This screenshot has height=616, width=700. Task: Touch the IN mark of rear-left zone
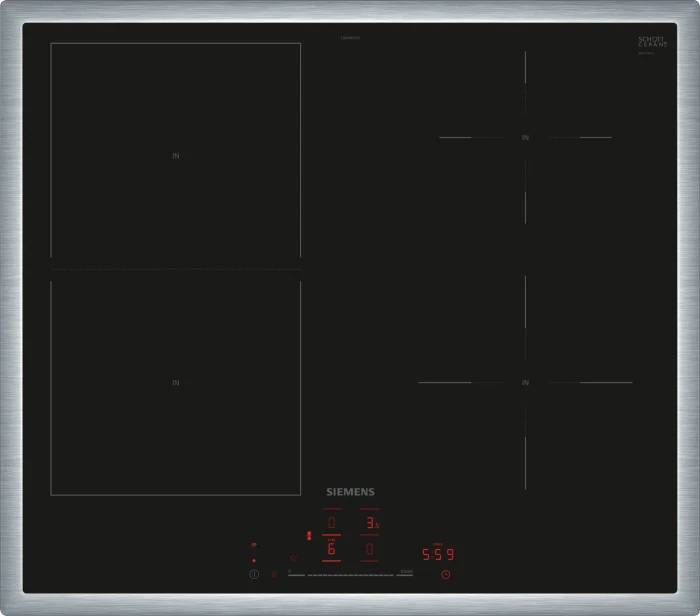click(x=176, y=156)
